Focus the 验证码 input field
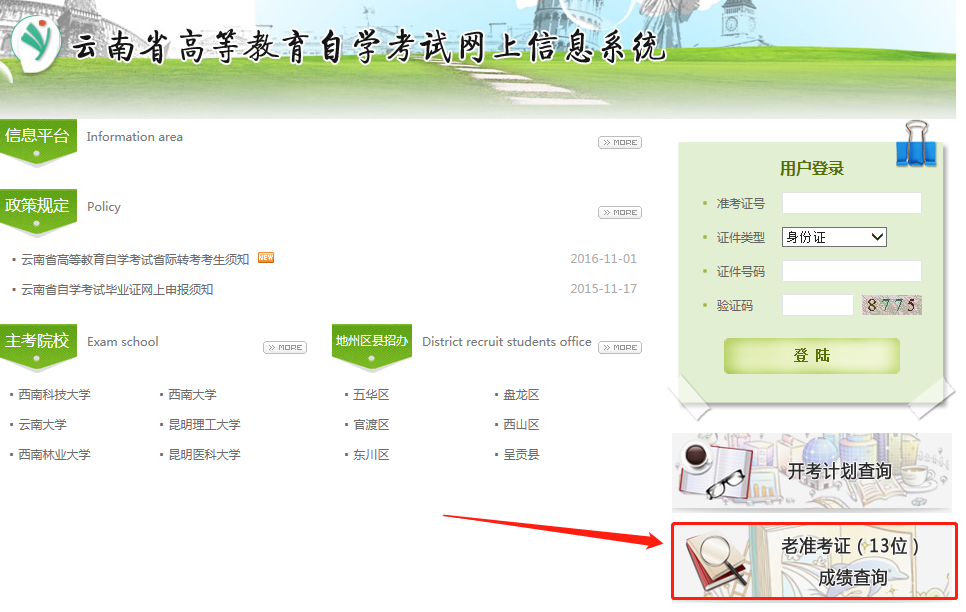The width and height of the screenshot is (966, 612). [x=818, y=305]
